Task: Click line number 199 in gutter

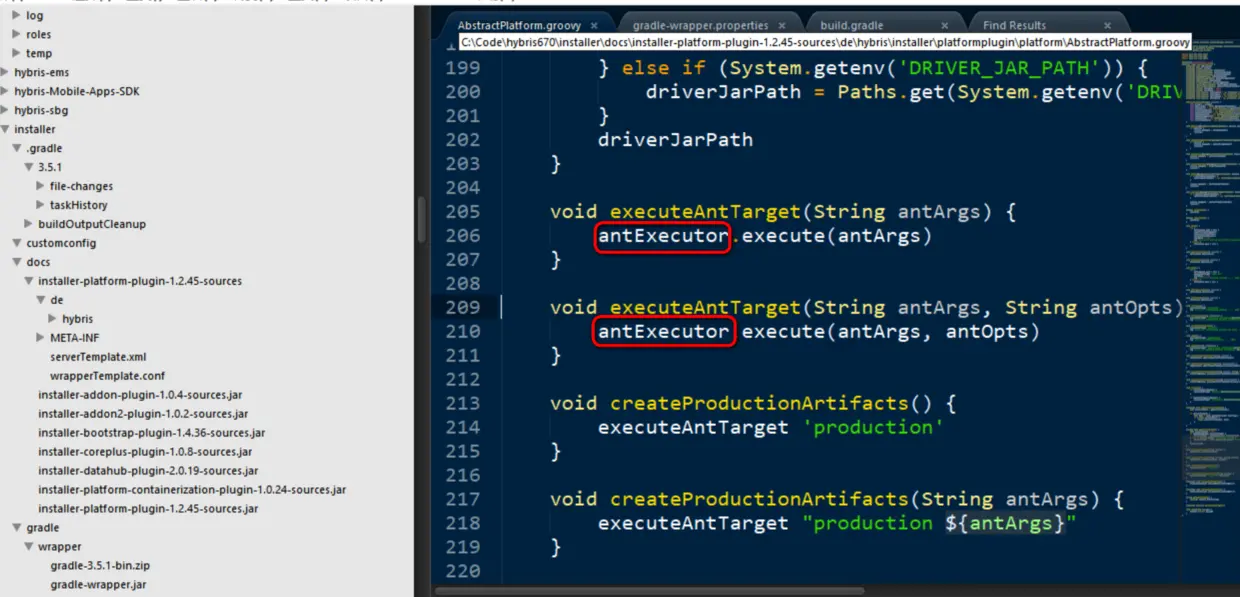Action: (x=462, y=68)
